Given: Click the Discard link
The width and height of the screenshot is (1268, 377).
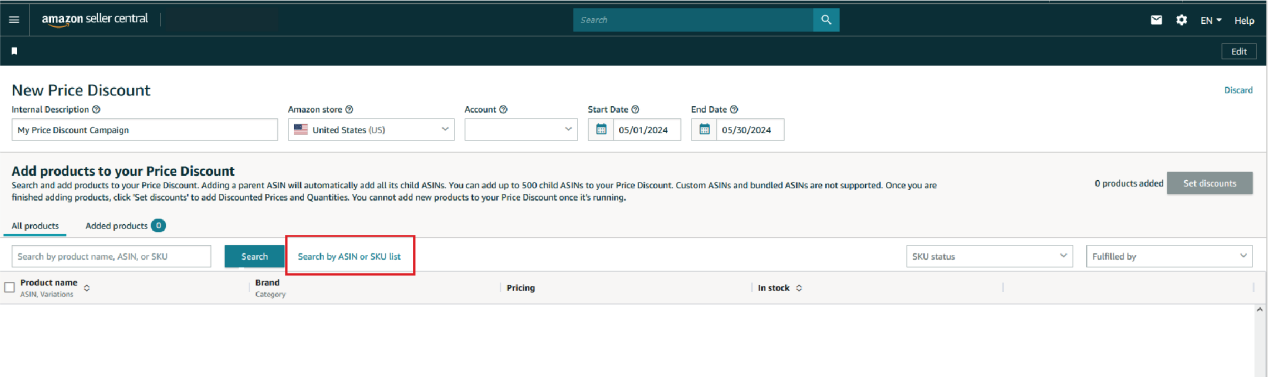Looking at the screenshot, I should [1238, 90].
